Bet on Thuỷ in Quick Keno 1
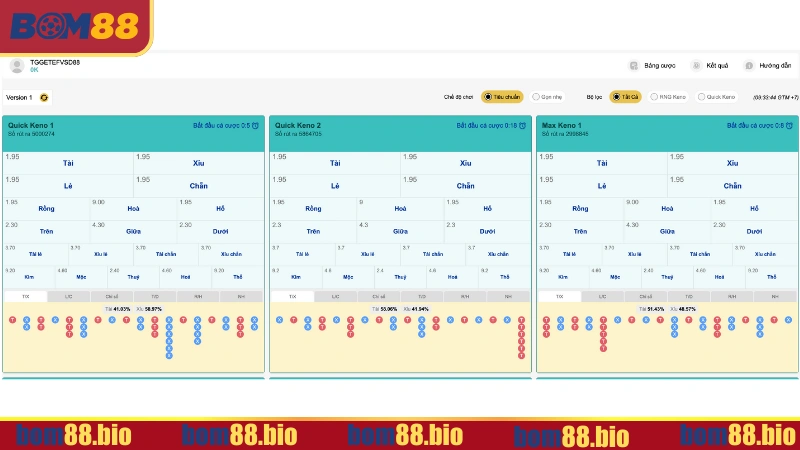 (x=133, y=277)
